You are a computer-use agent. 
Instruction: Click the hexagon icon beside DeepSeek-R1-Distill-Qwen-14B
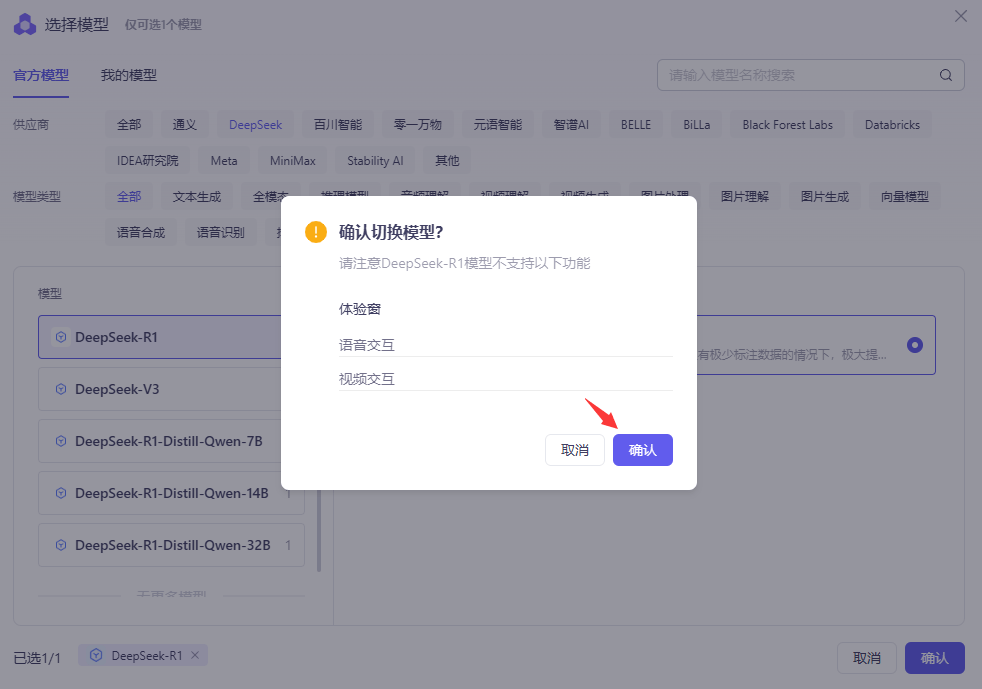61,493
